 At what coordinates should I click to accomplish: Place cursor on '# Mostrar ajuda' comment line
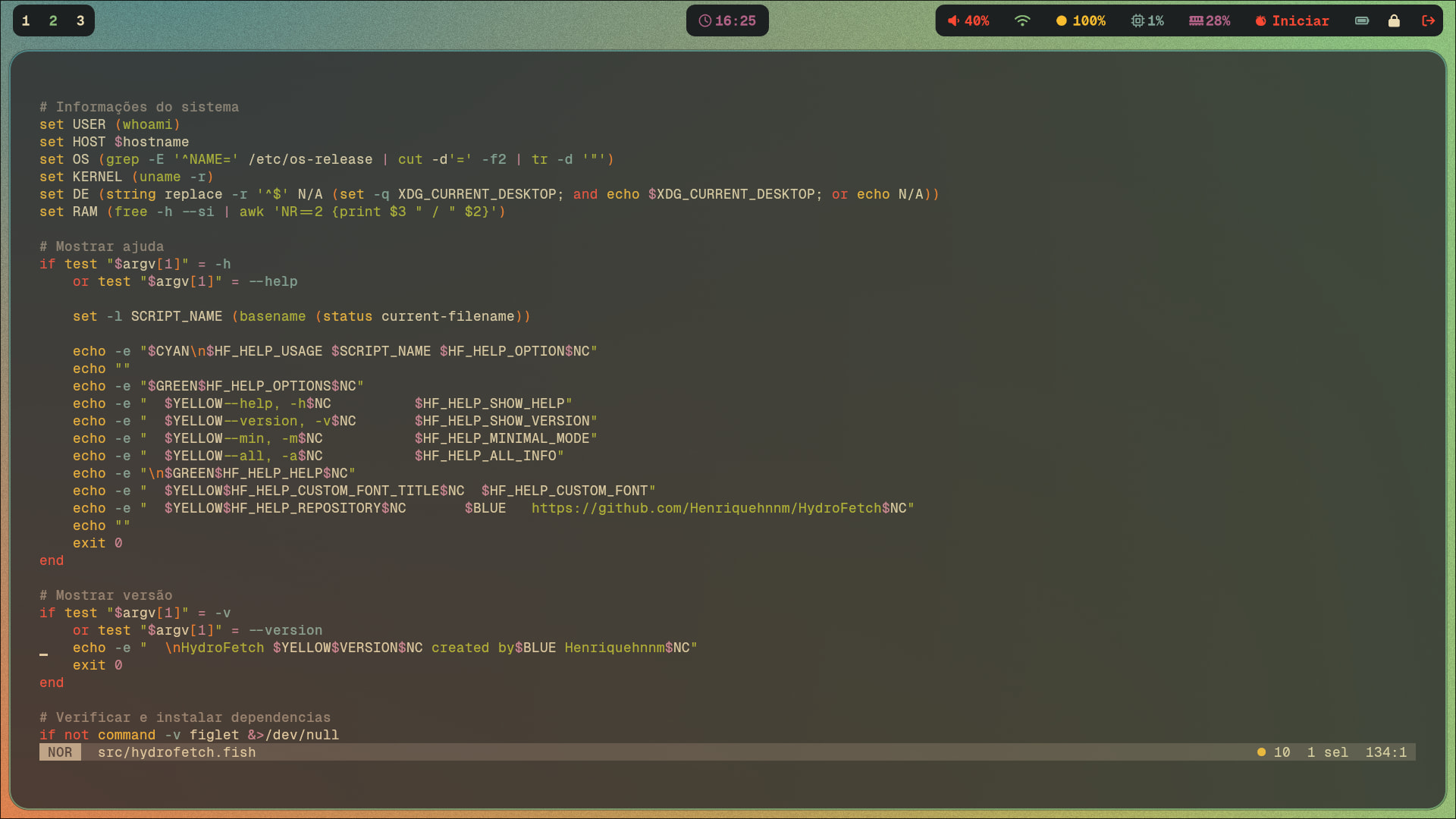102,246
